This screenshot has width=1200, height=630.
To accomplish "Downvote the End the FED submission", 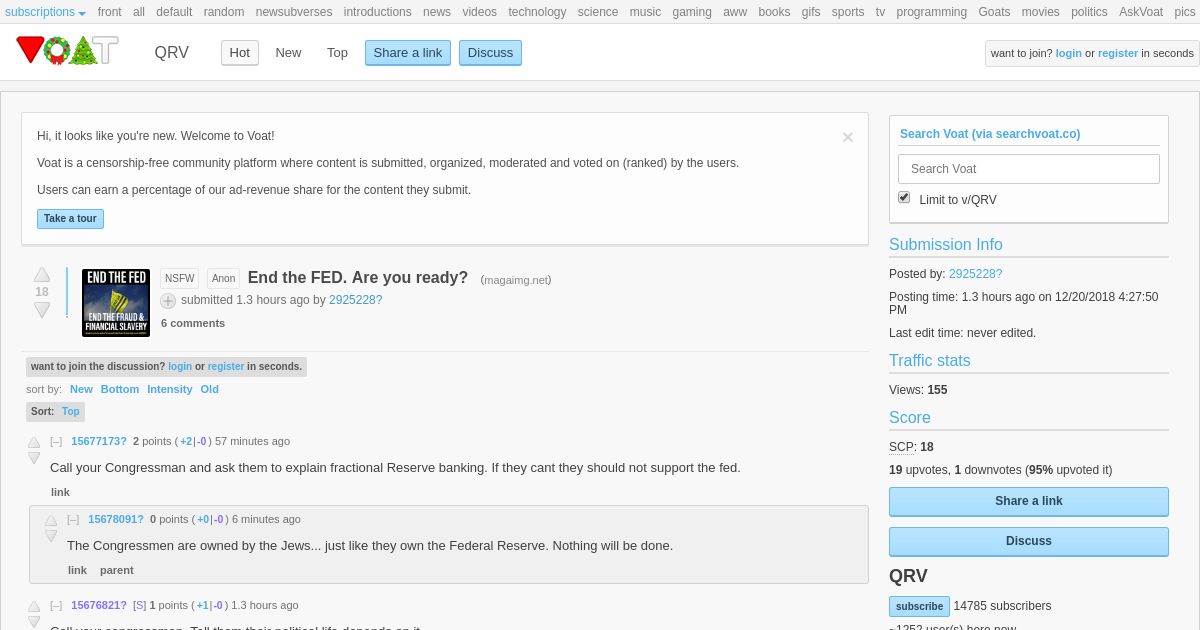I will click(42, 310).
